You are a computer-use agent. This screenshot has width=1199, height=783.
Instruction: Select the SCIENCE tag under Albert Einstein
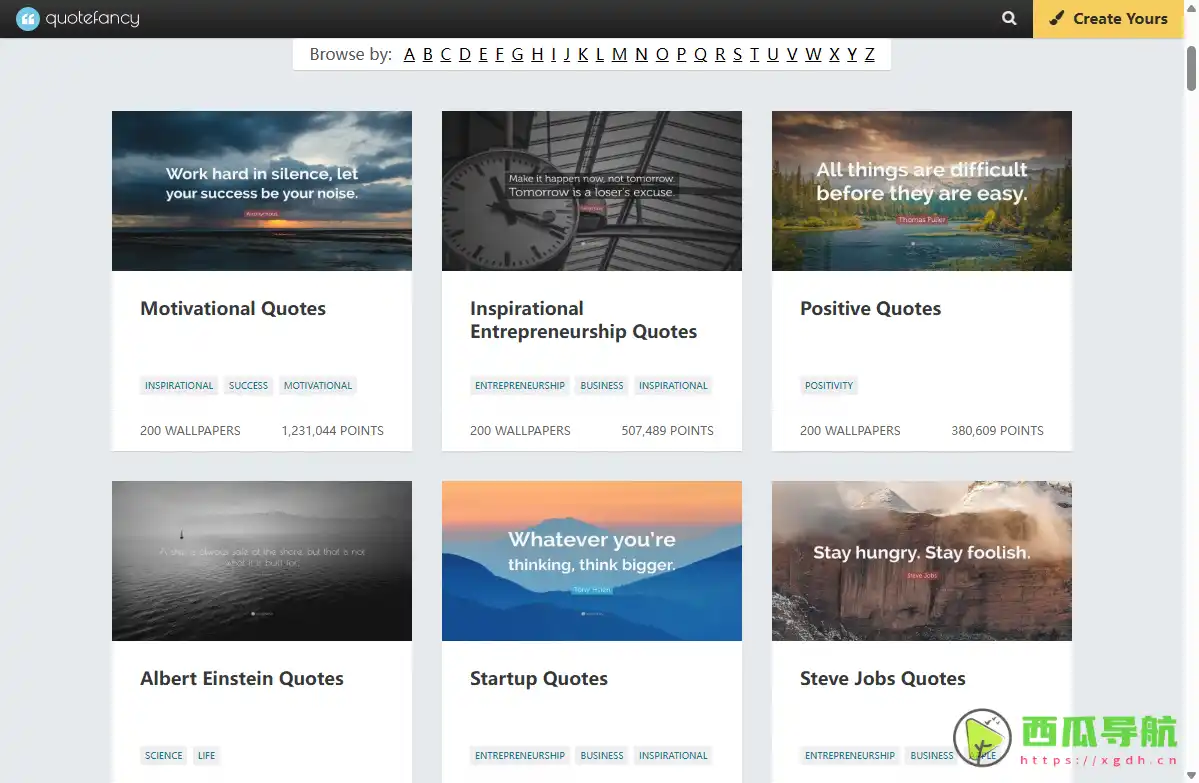163,756
